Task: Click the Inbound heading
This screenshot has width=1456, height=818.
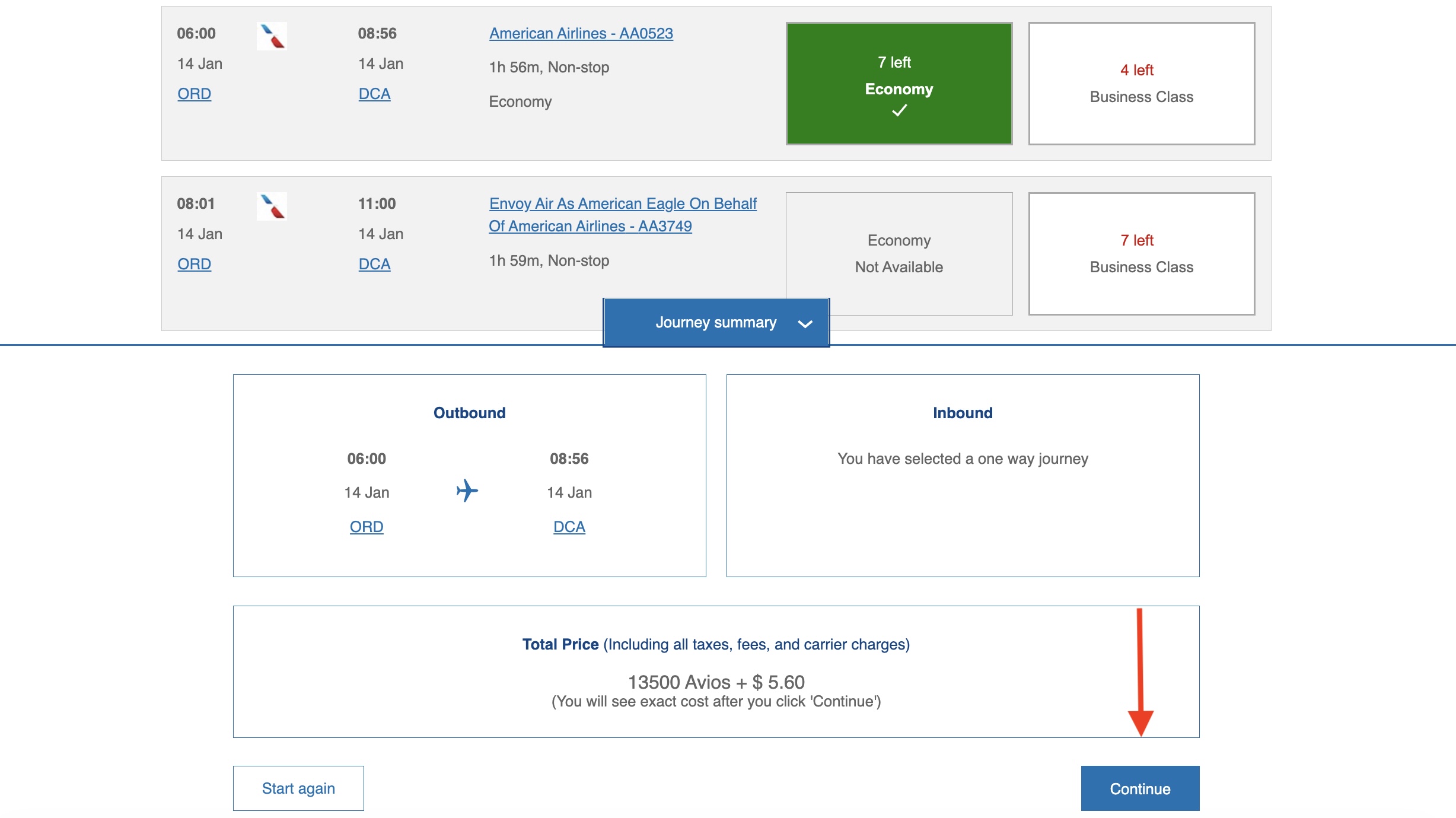Action: click(x=963, y=413)
